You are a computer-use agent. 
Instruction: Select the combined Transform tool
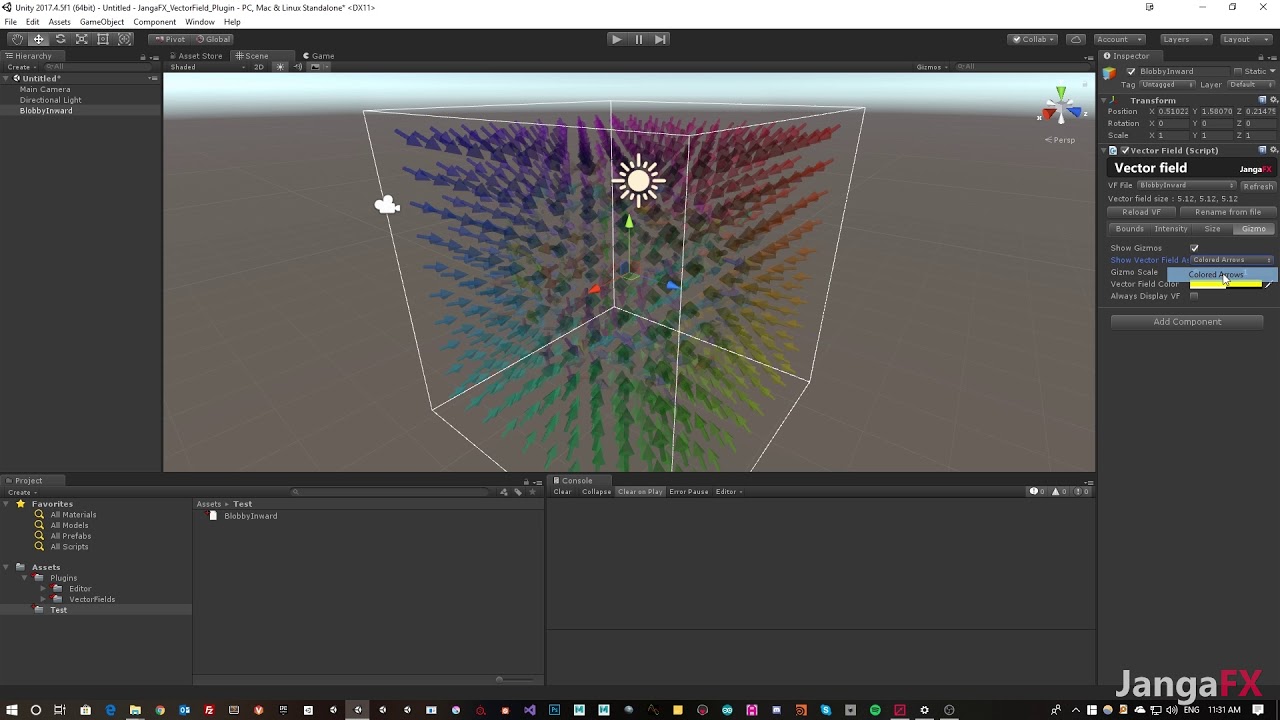[125, 39]
